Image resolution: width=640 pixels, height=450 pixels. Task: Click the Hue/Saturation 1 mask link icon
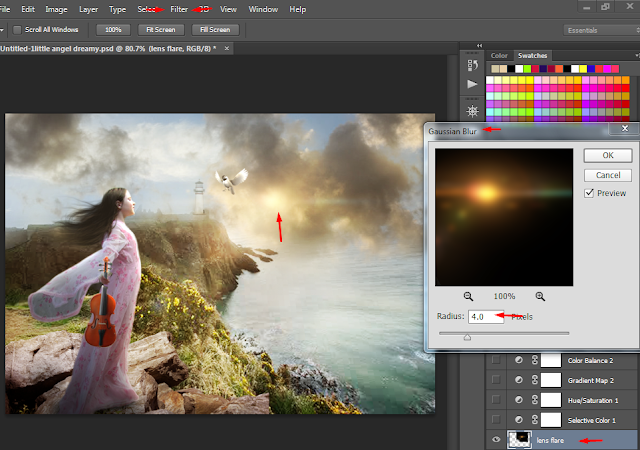click(534, 400)
